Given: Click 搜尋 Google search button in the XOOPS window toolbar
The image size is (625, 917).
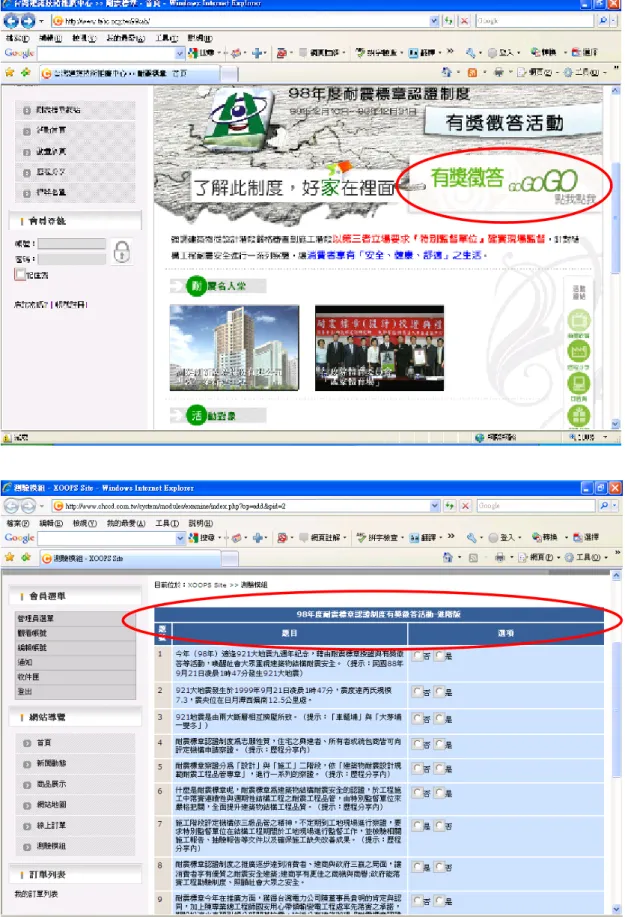Looking at the screenshot, I should [202, 537].
